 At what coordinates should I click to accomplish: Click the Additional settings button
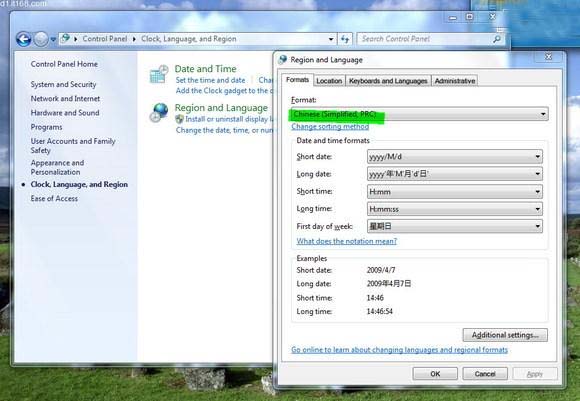click(x=505, y=335)
